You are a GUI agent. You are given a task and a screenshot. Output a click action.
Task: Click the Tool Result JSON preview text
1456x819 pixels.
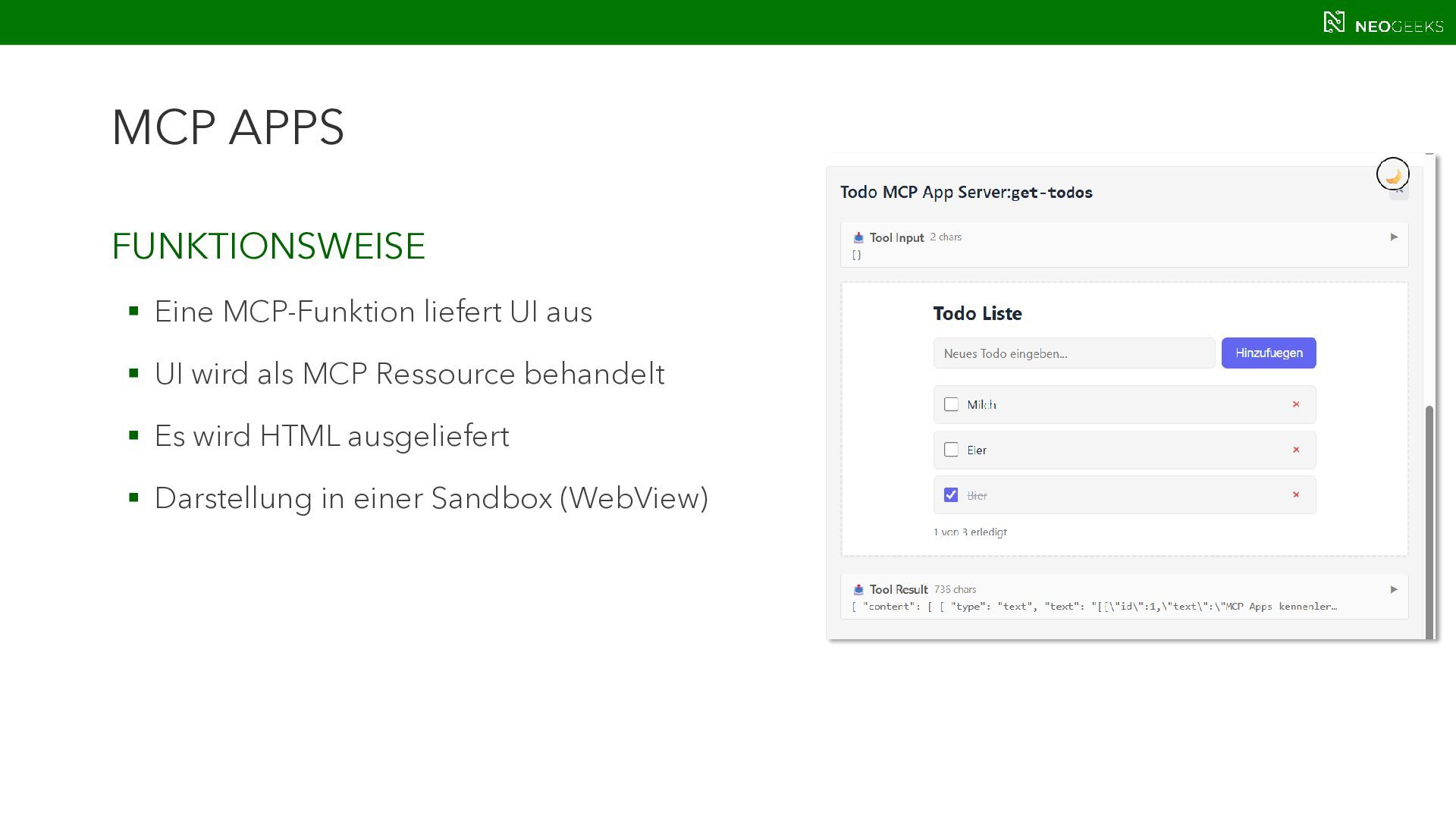tap(1094, 607)
